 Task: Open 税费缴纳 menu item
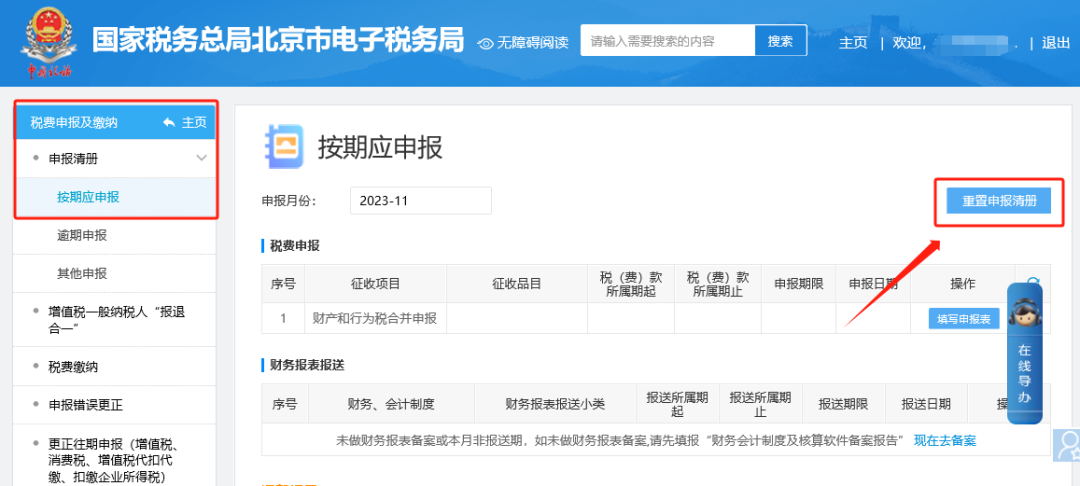[x=115, y=366]
